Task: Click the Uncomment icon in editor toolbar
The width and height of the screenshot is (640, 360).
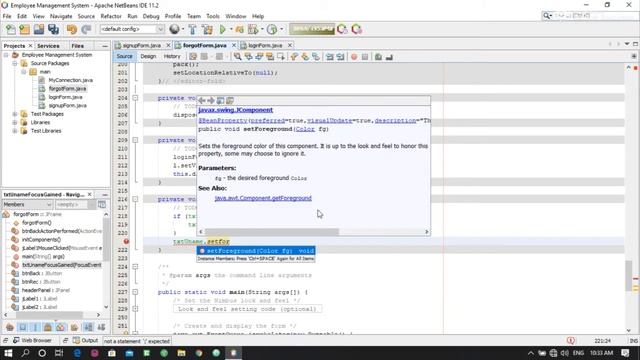Action: pyautogui.click(x=389, y=57)
